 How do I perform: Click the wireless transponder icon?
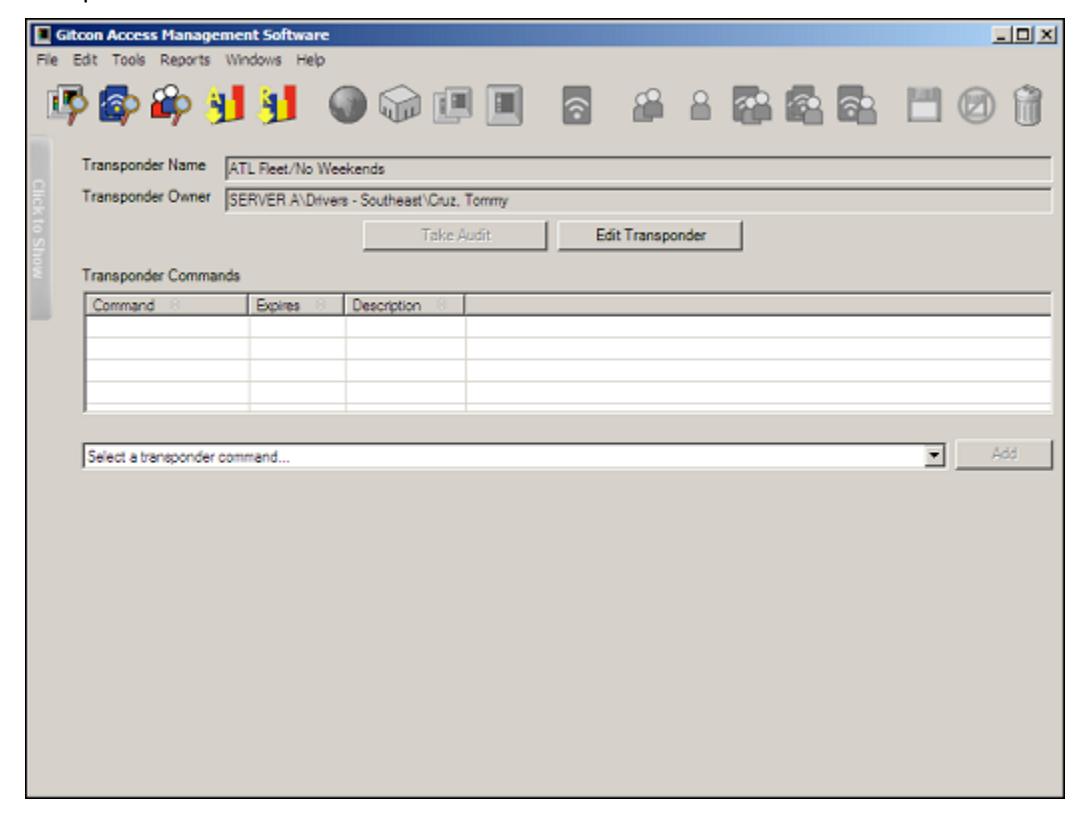pyautogui.click(x=577, y=105)
